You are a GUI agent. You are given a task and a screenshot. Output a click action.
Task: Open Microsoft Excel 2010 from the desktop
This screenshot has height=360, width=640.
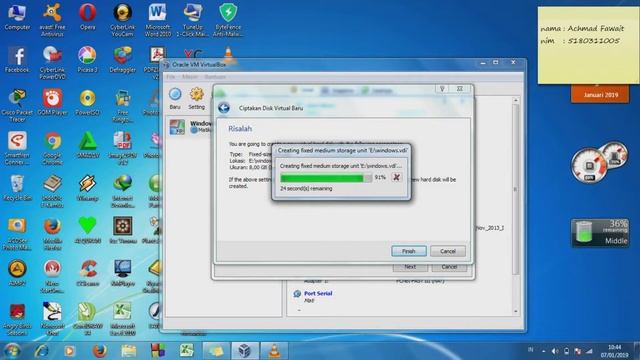click(x=122, y=320)
